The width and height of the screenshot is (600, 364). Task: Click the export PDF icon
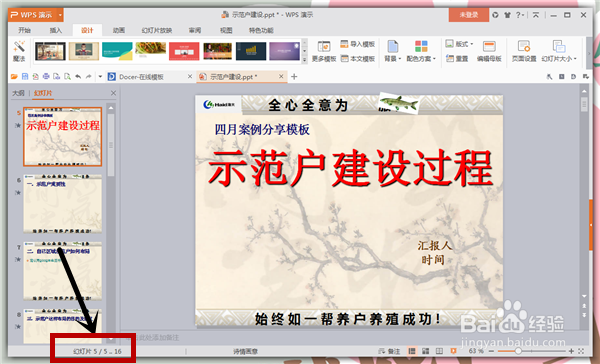click(35, 77)
